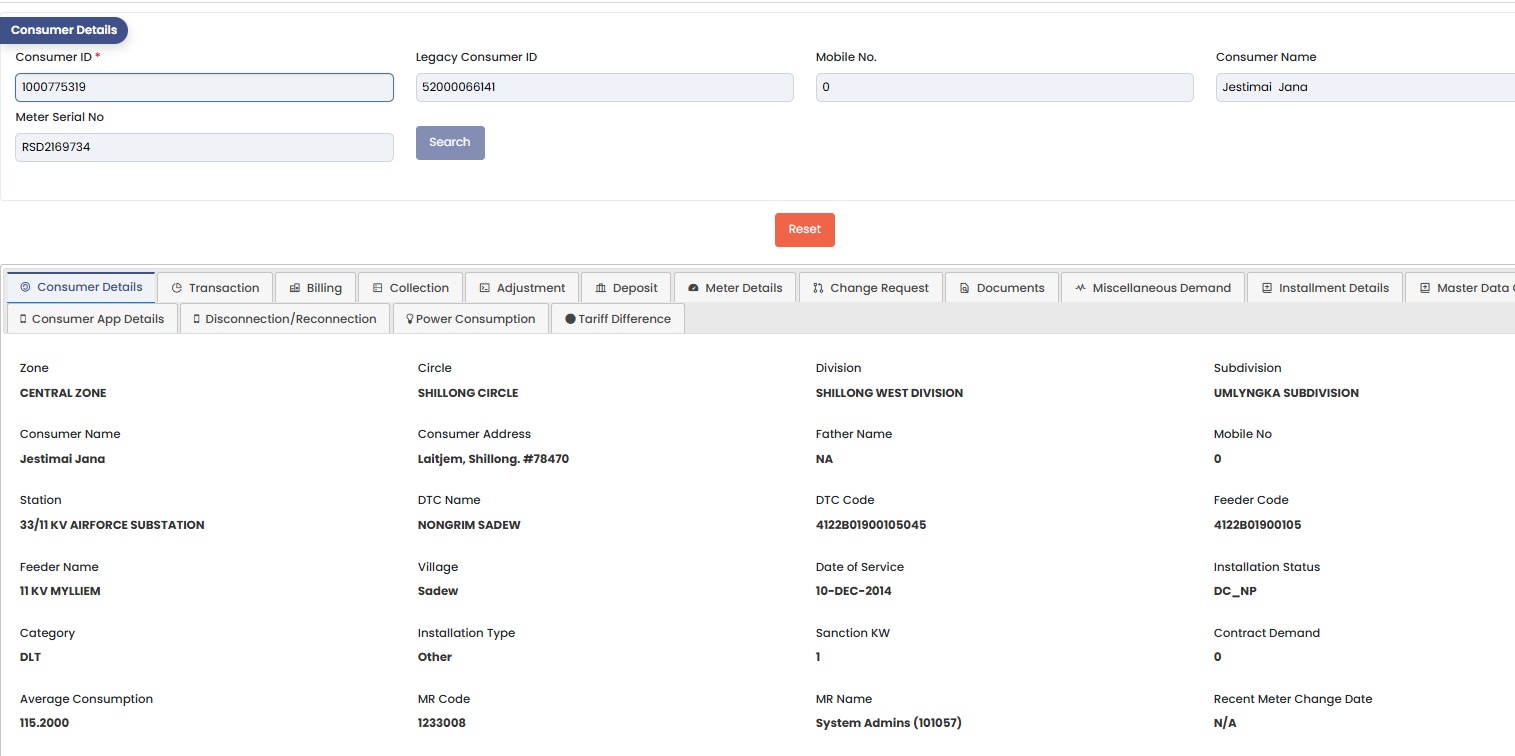Screen dimensions: 1515x756
Task: Switch to the Billing tab
Action: coord(315,288)
